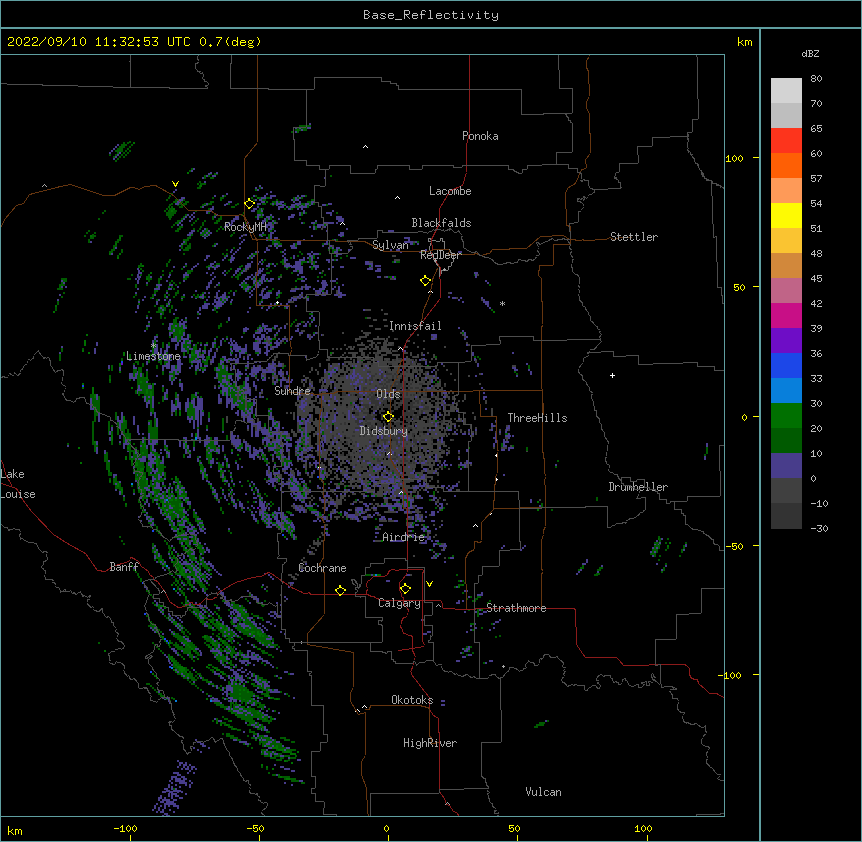Select the royal blue 33-36 dBZ swatch
Viewport: 862px width, 842px height.
click(x=786, y=365)
